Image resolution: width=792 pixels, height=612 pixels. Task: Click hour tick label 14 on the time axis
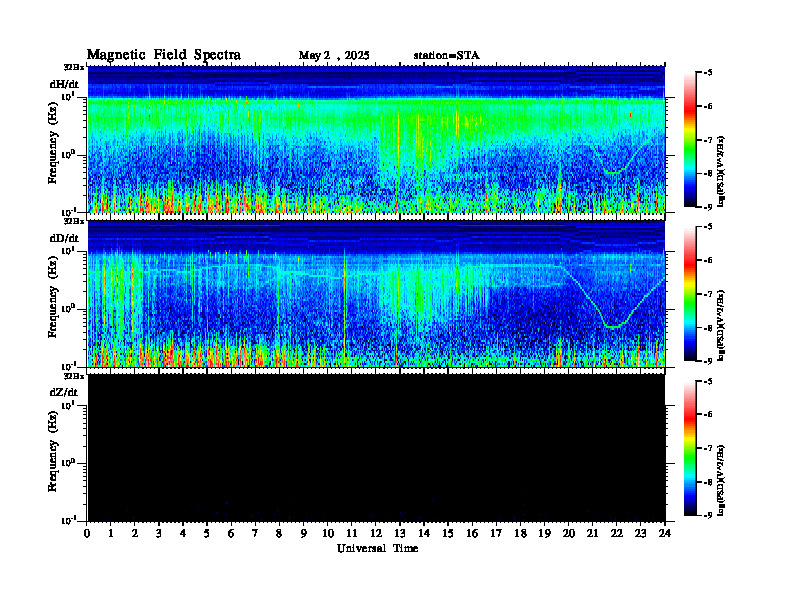424,534
